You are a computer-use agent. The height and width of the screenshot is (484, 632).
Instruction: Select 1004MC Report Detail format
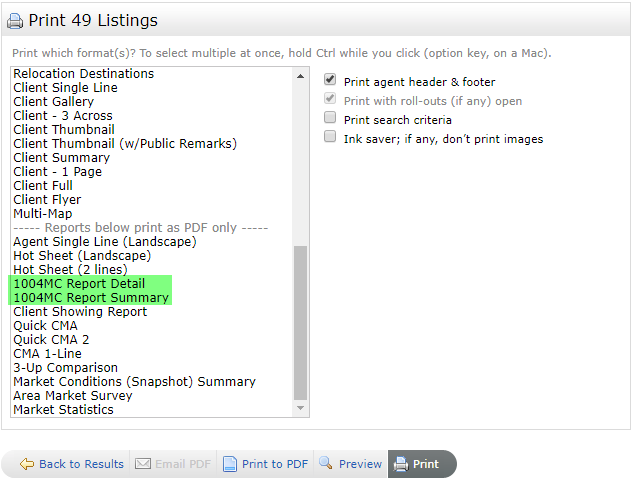point(79,284)
